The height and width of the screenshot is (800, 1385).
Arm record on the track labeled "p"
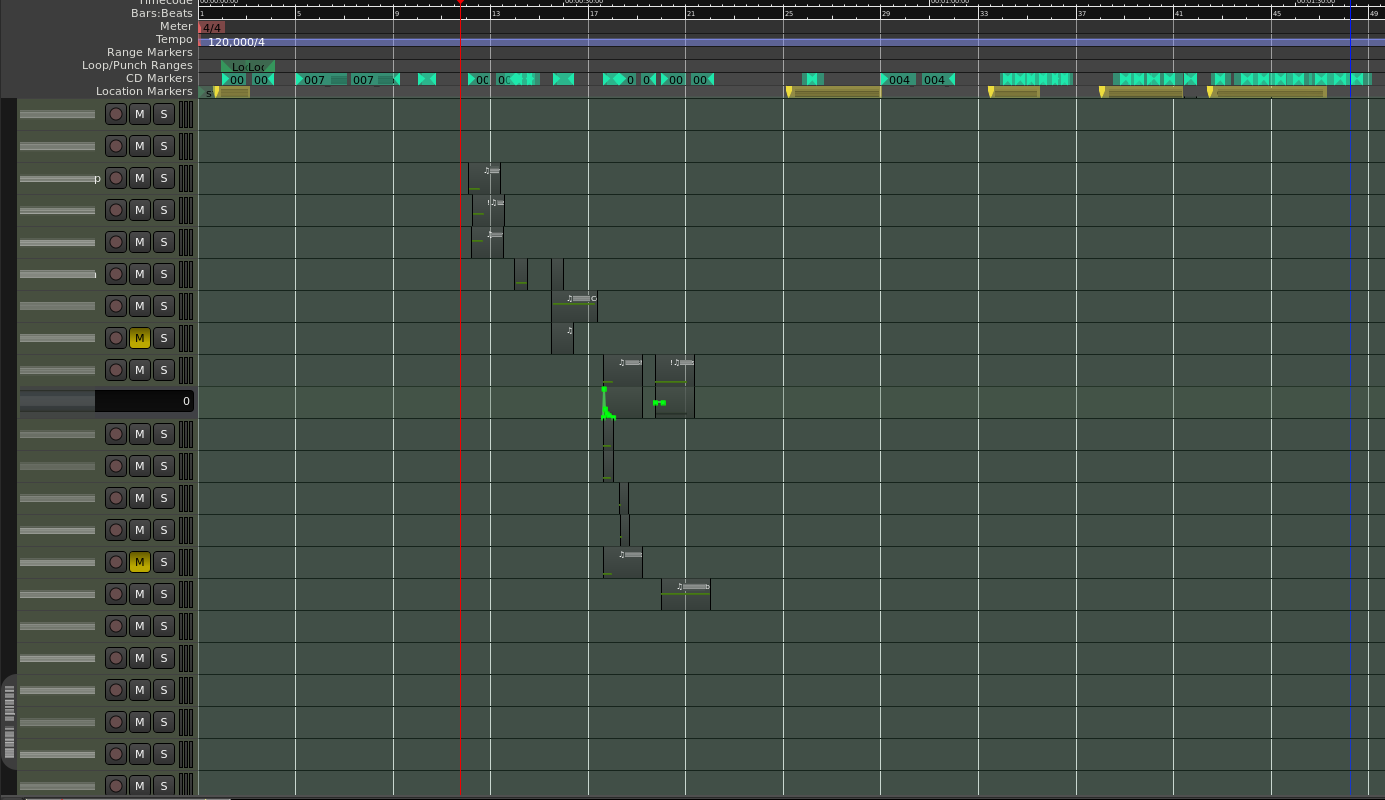[116, 178]
